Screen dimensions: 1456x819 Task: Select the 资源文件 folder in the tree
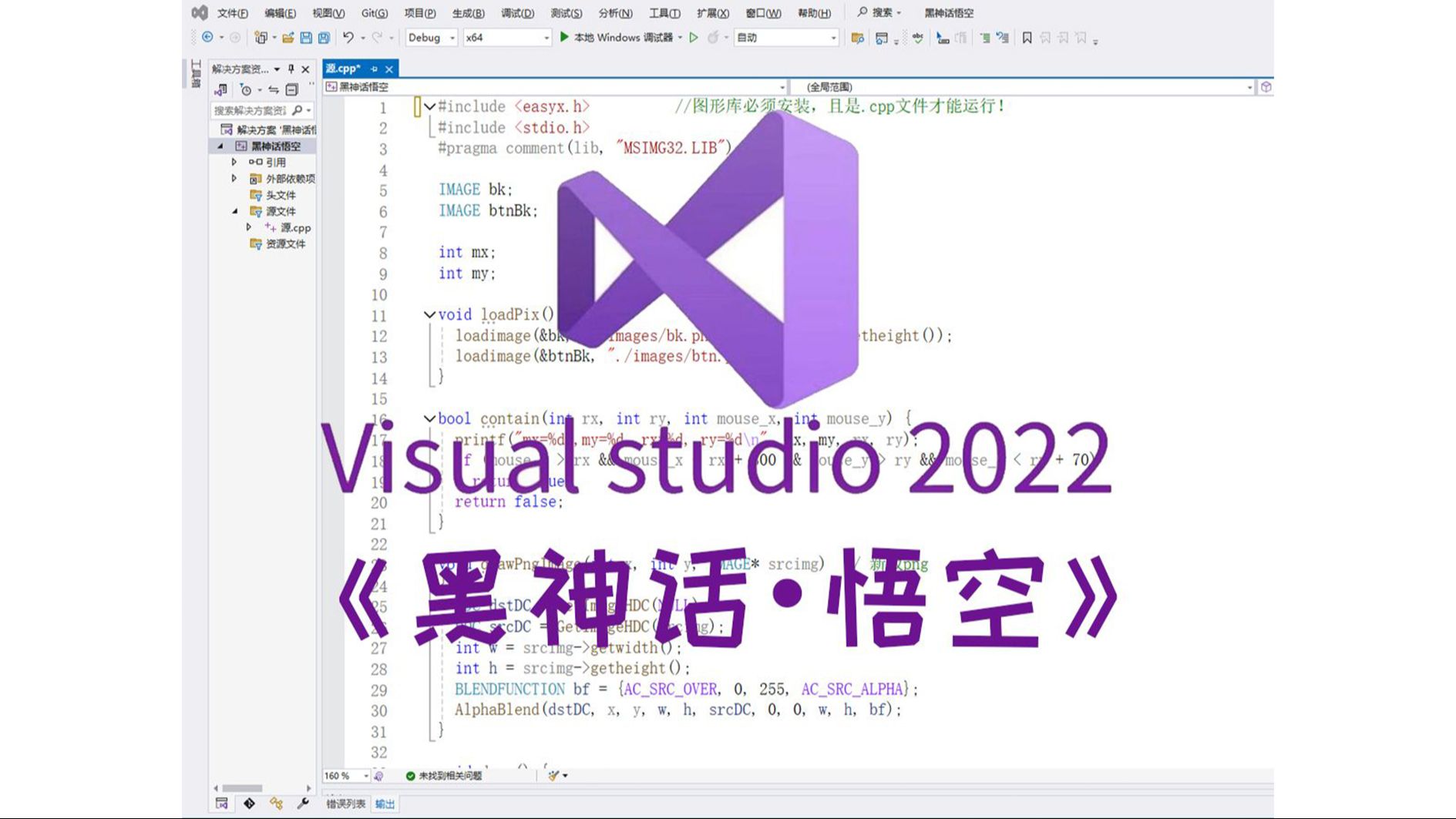277,243
